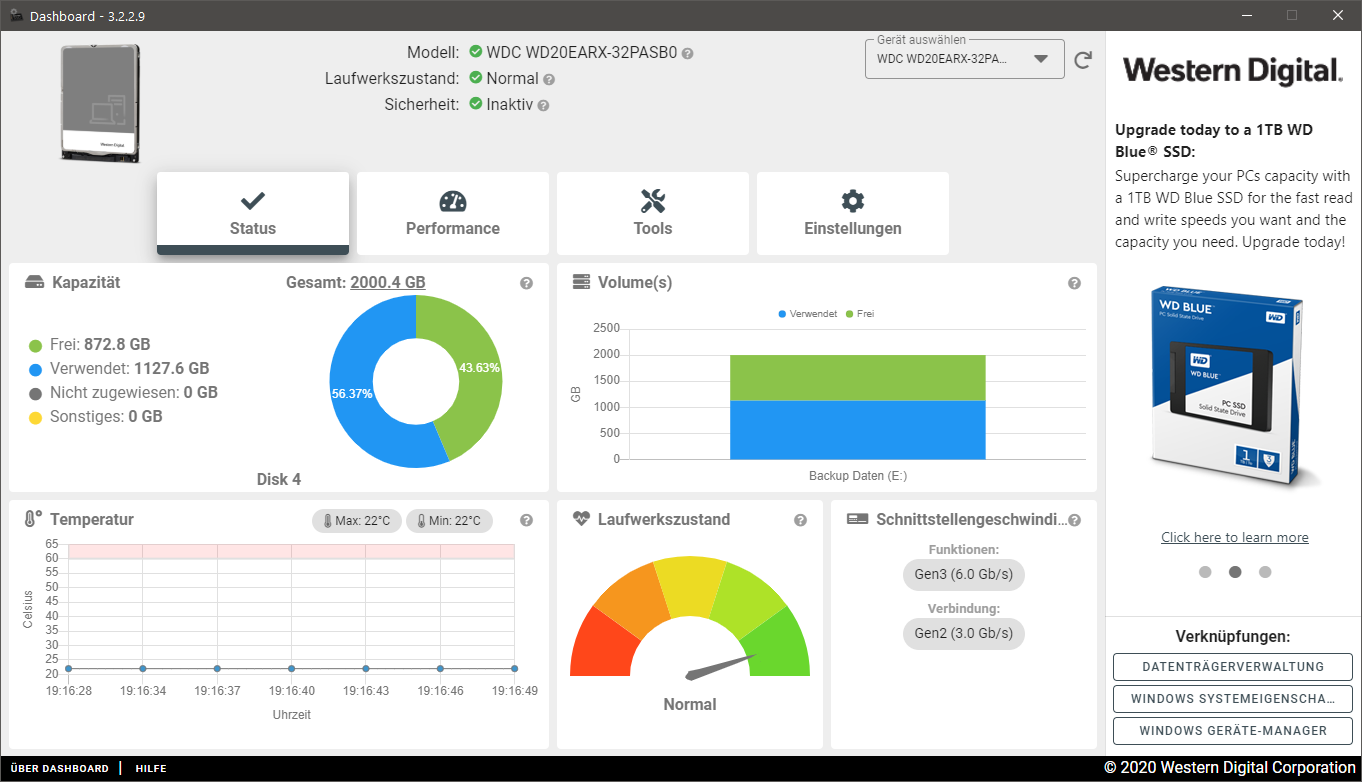Viewport: 1362px width, 782px height.
Task: Open the Tools tab
Action: [653, 213]
